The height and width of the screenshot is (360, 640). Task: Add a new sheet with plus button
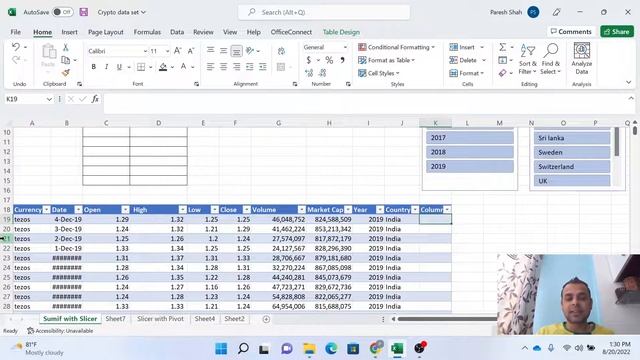click(266, 319)
